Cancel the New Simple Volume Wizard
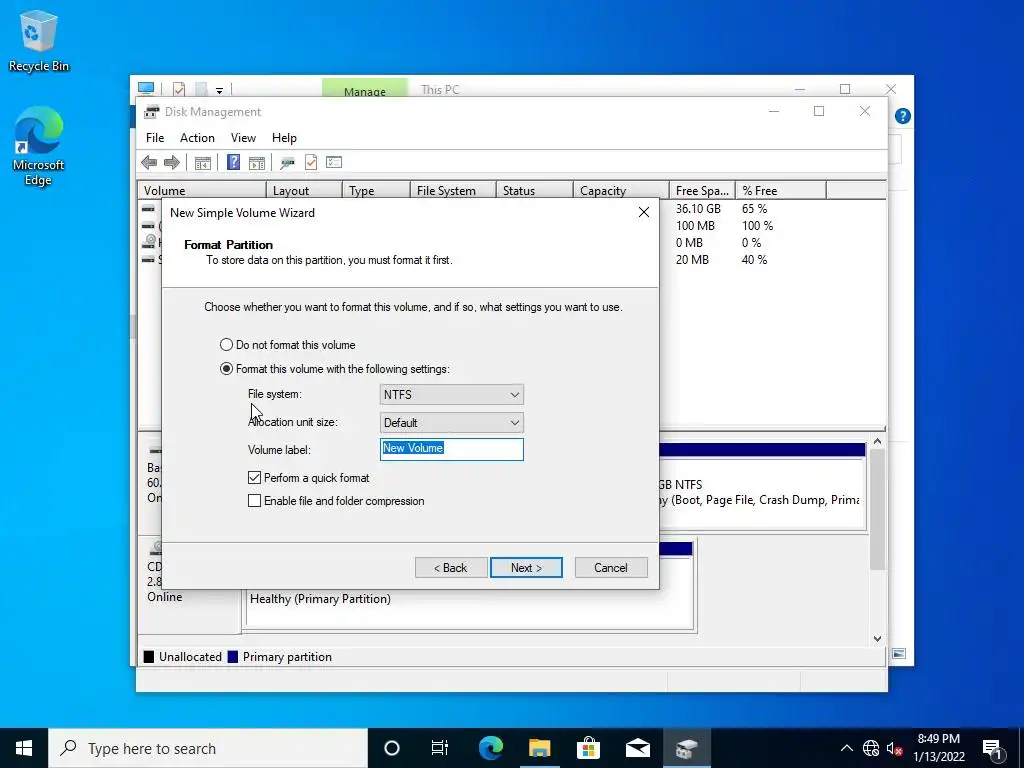 611,568
